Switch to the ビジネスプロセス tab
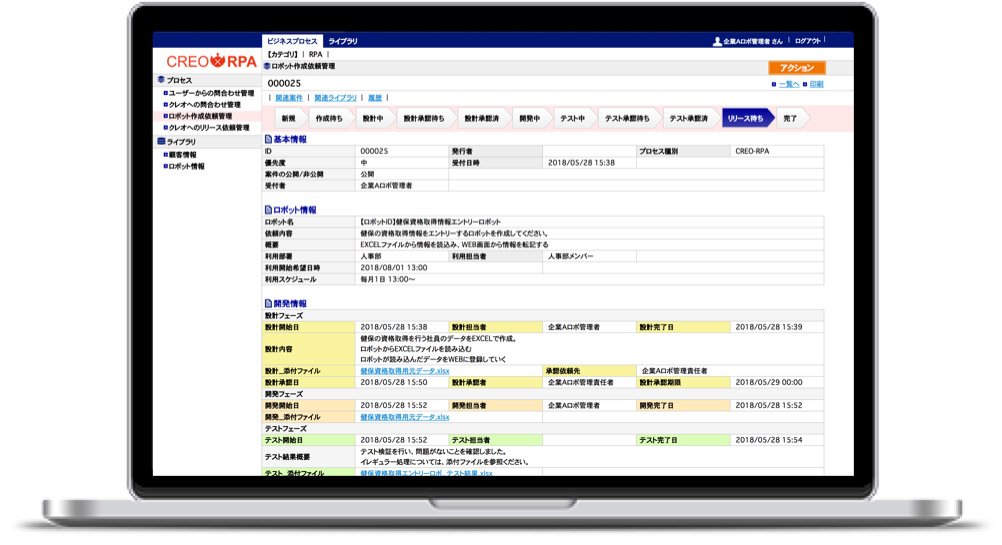 pos(292,41)
